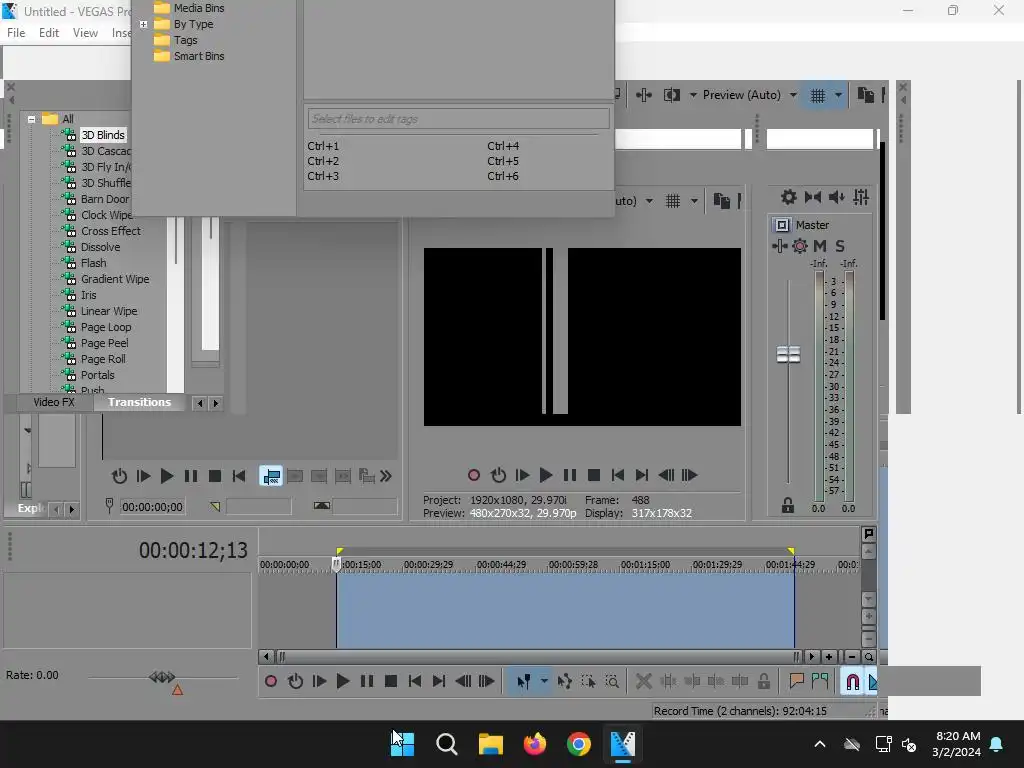Switch to the Video FX tab
1024x768 pixels.
(54, 402)
